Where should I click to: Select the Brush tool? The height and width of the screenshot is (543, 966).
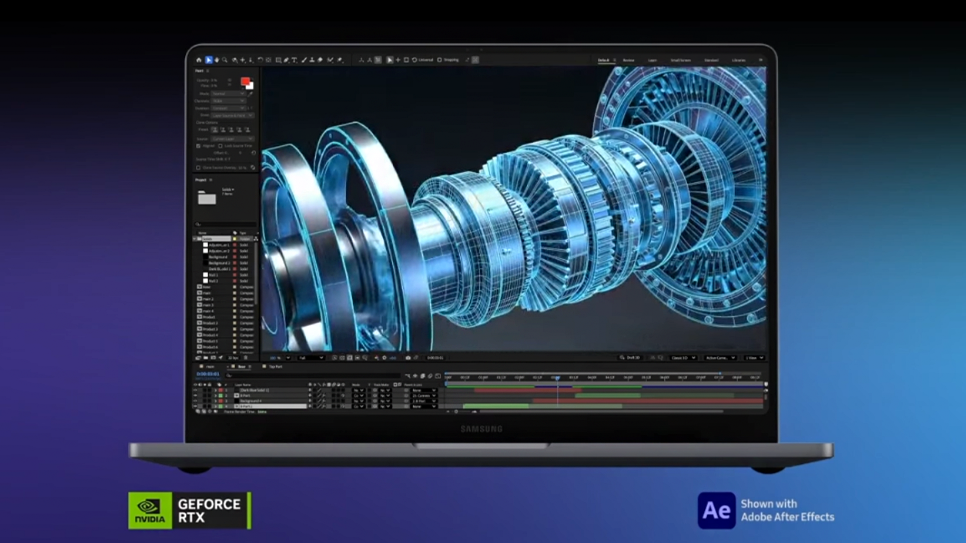click(304, 60)
